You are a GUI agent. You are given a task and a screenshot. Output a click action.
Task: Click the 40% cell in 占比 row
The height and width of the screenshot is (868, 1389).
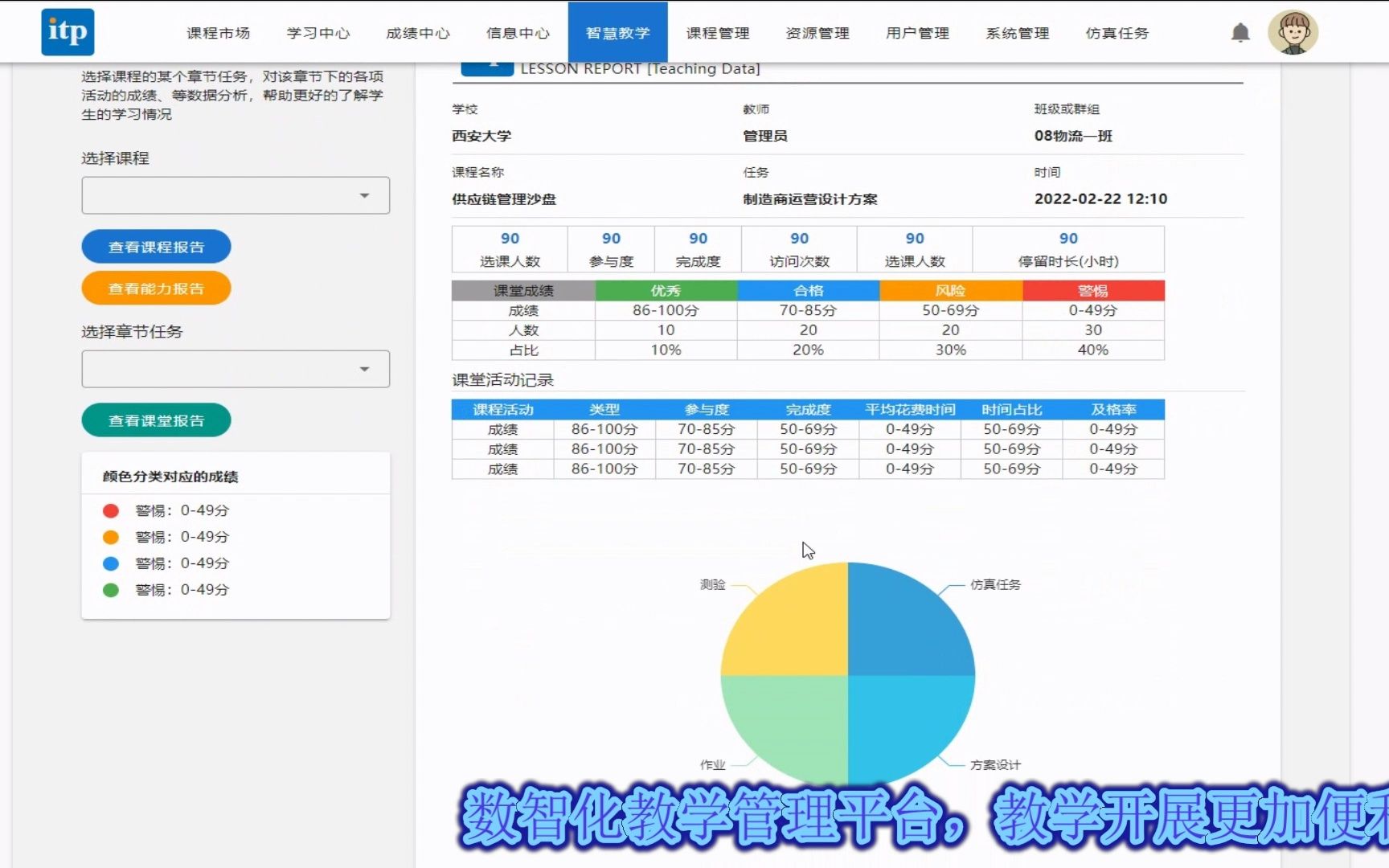pyautogui.click(x=1093, y=350)
